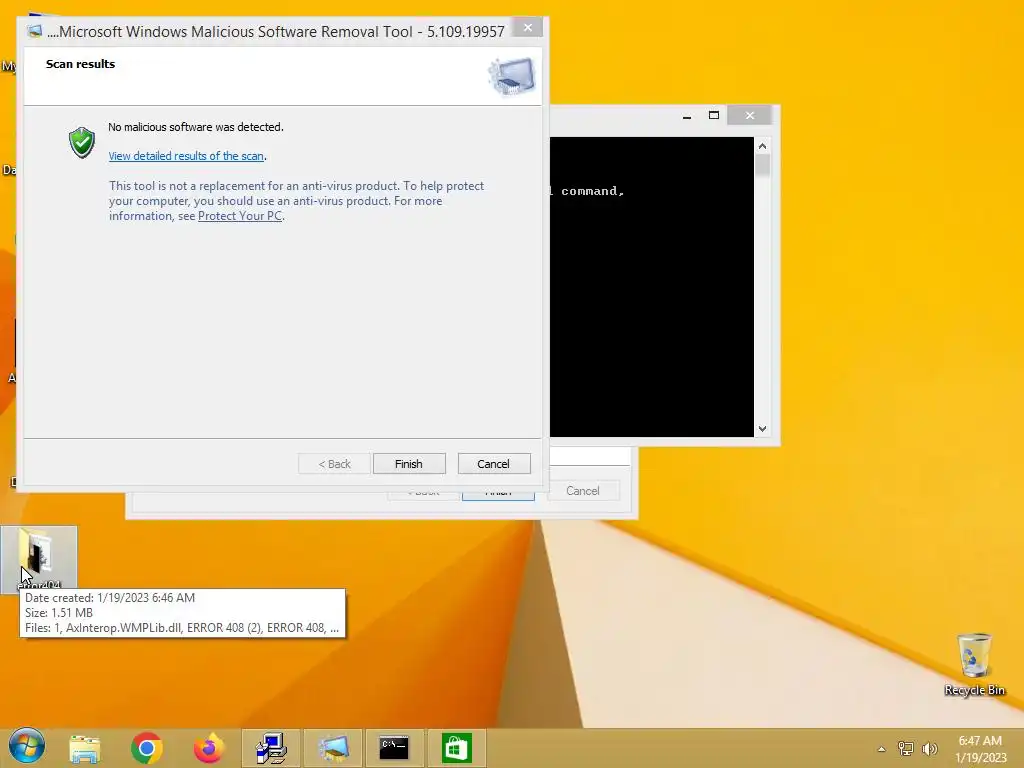Click Cancel in the background wizard window
1024x768 pixels.
(583, 490)
